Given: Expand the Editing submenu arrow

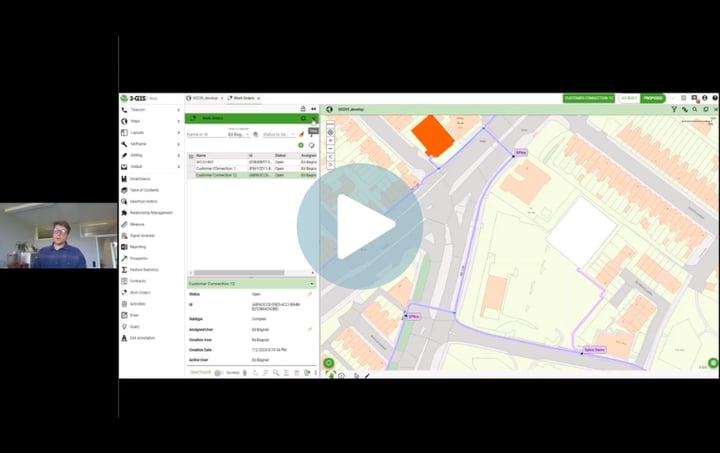Looking at the screenshot, I should 179,155.
